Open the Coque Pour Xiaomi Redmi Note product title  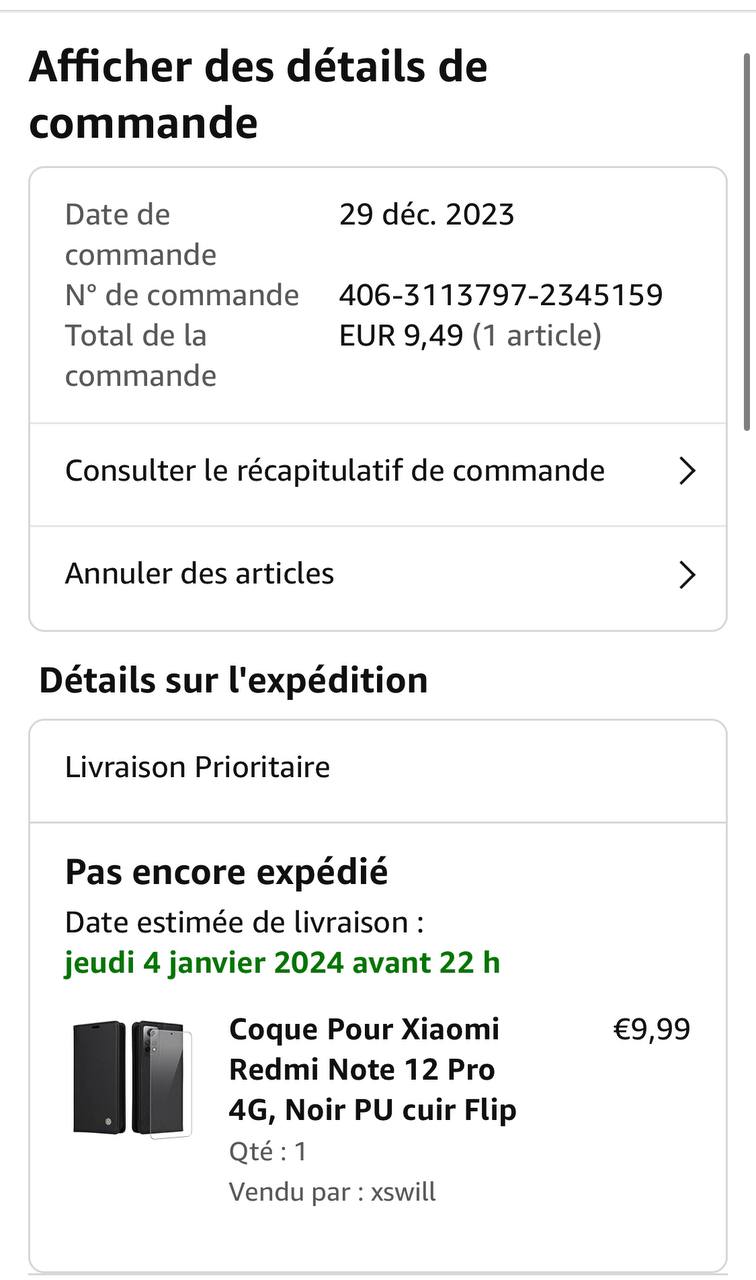pos(373,1069)
